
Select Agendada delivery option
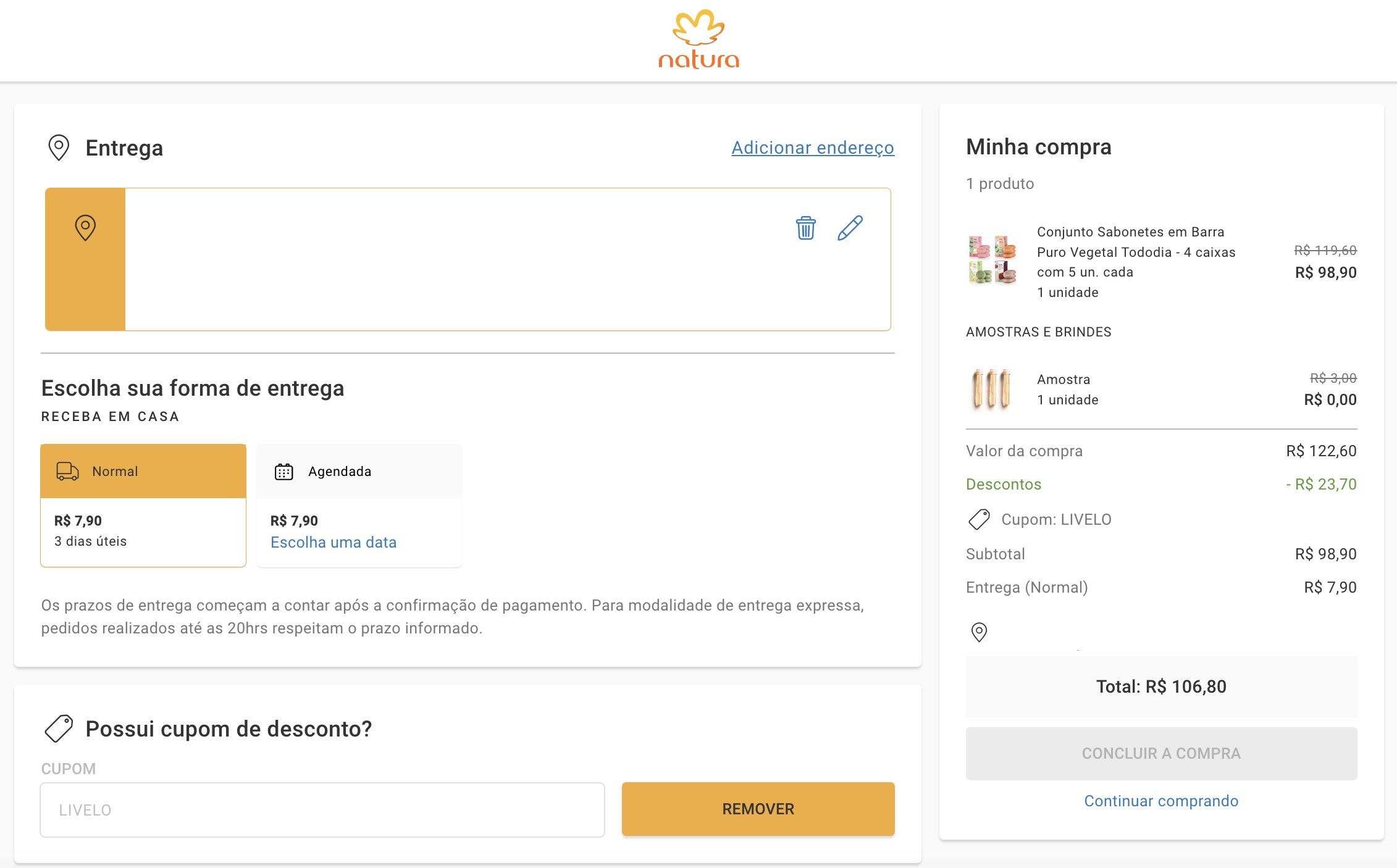[x=359, y=505]
